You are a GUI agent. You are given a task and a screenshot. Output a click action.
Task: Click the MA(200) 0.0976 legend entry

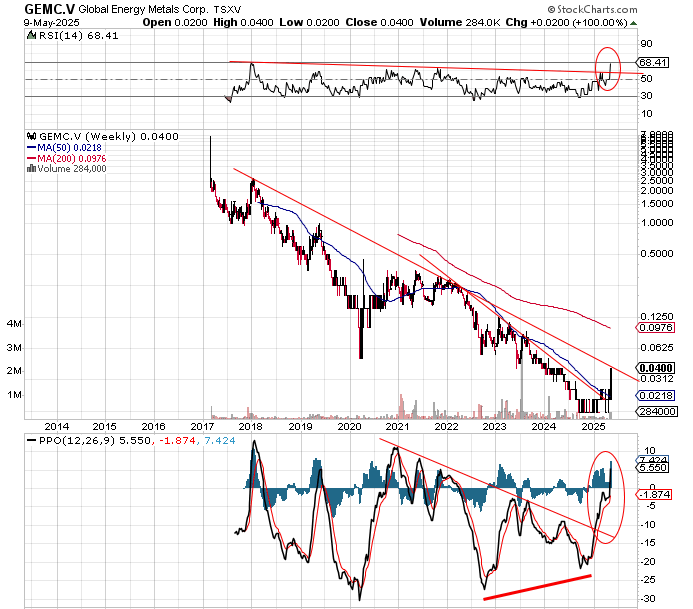(x=66, y=158)
